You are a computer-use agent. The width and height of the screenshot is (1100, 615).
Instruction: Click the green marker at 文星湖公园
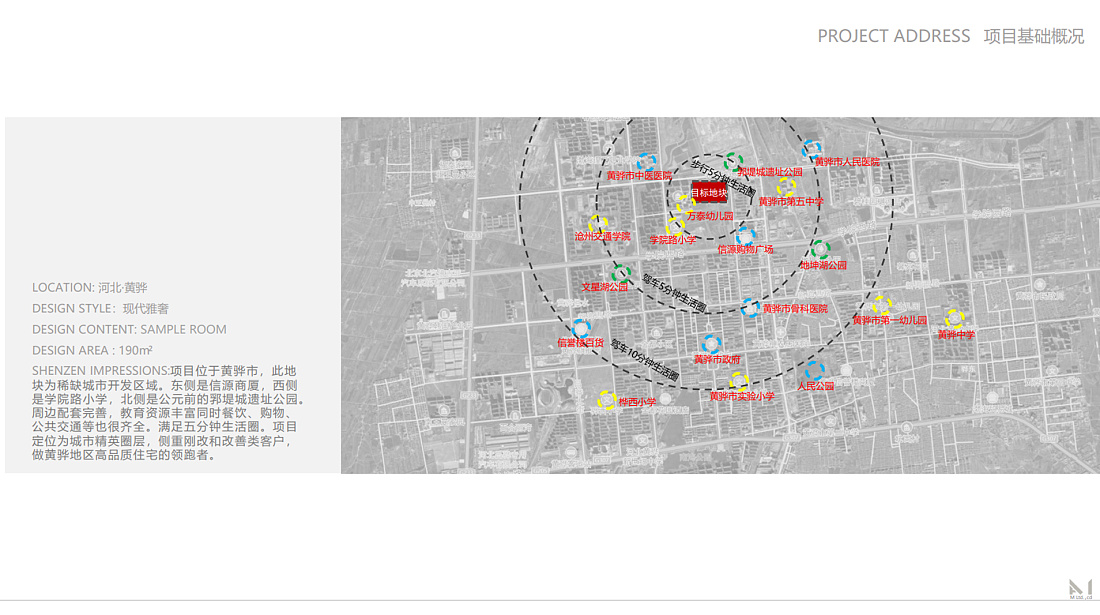(621, 272)
